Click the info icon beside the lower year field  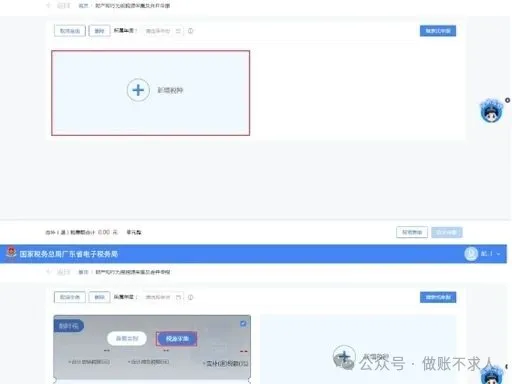pyautogui.click(x=190, y=297)
